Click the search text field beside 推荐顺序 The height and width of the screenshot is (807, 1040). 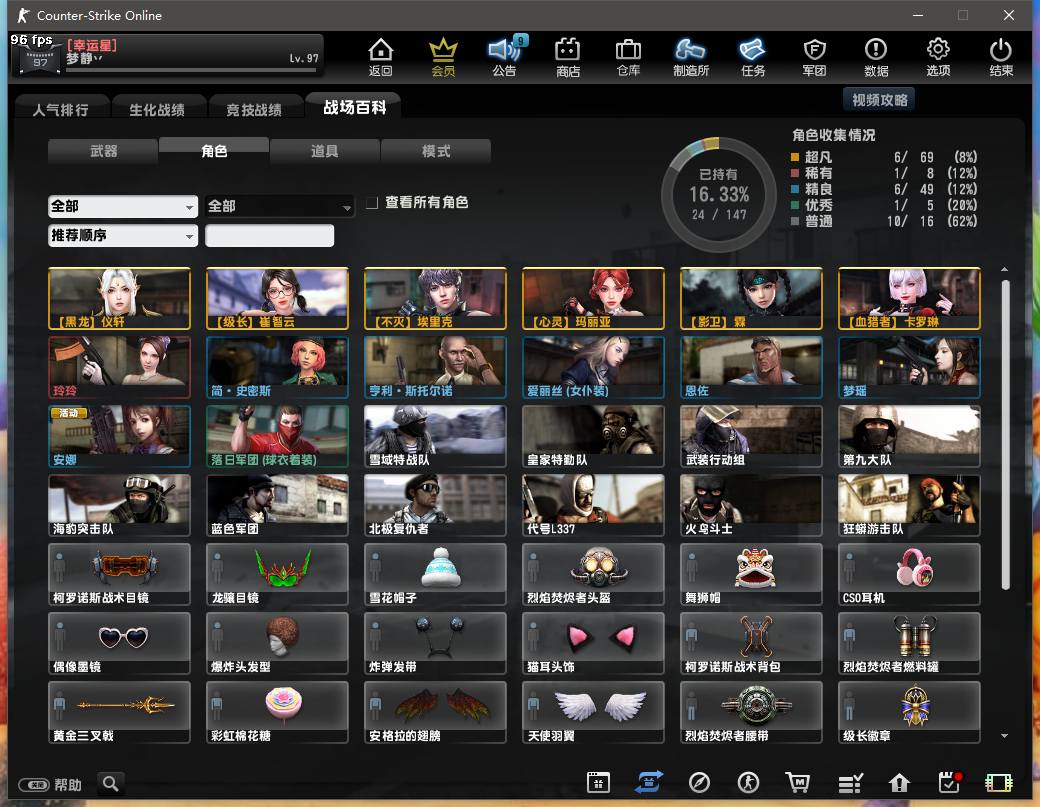(x=269, y=235)
